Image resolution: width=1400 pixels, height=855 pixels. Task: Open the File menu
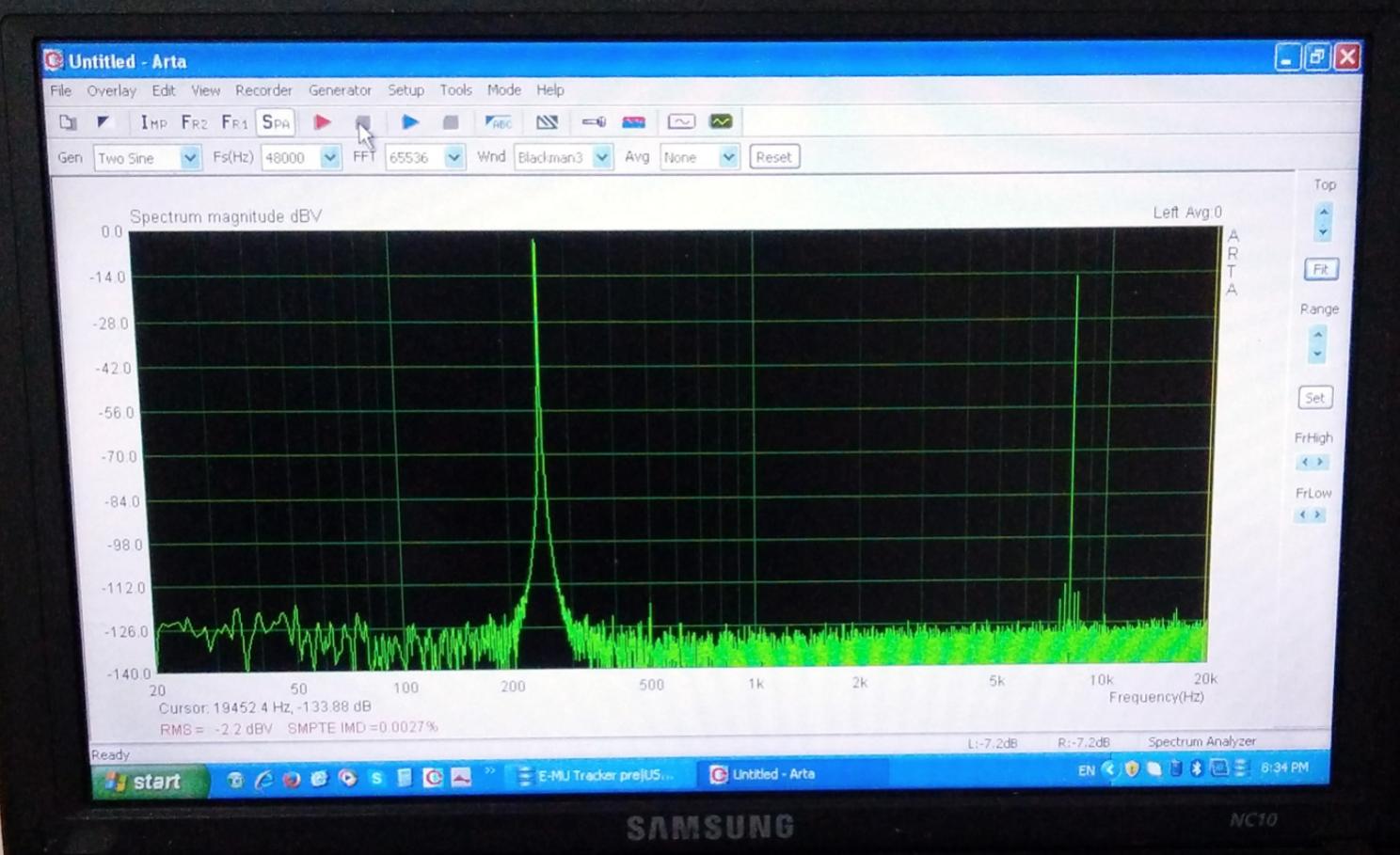coord(61,90)
